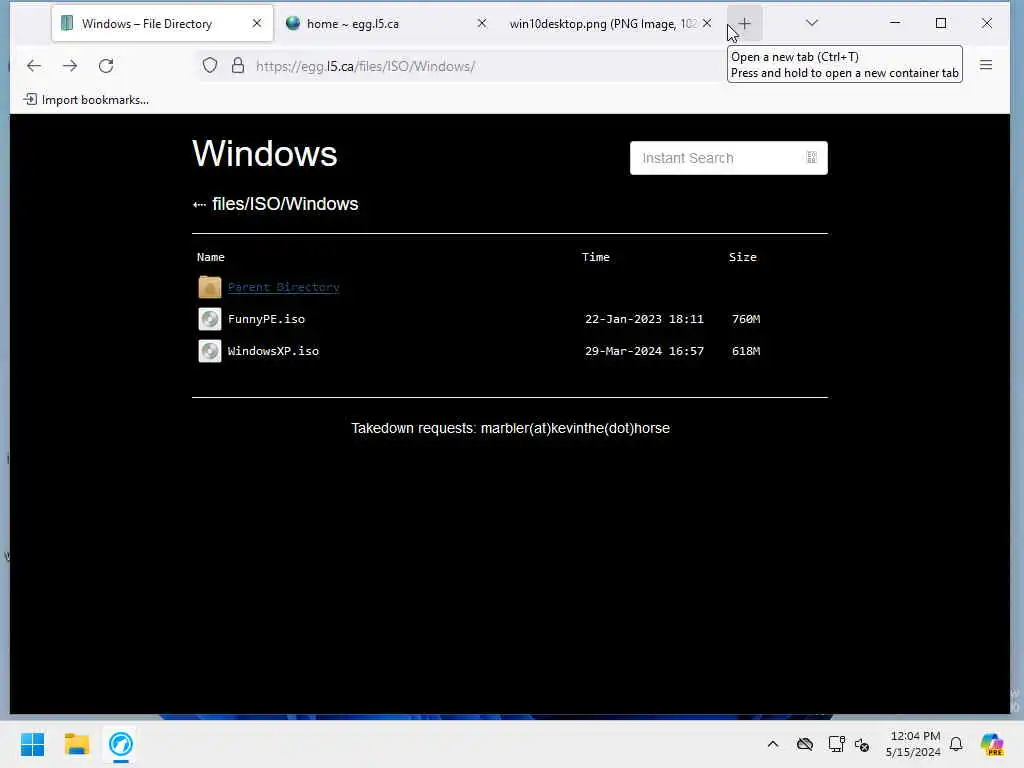
Task: Click the WindowsXP.iso disc icon
Action: point(210,351)
